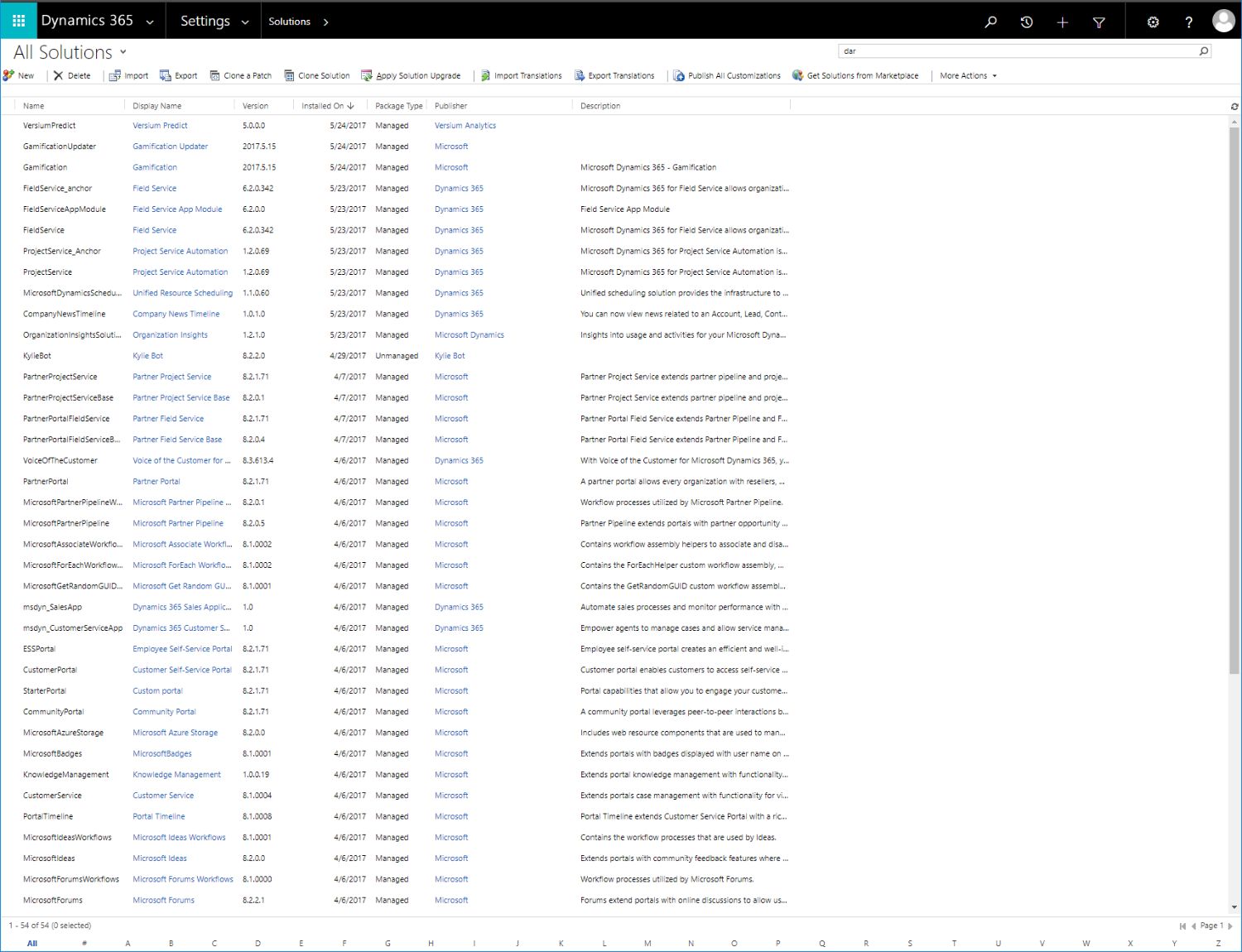Sort by the Name column header
Viewport: 1242px width, 952px height.
[x=34, y=106]
